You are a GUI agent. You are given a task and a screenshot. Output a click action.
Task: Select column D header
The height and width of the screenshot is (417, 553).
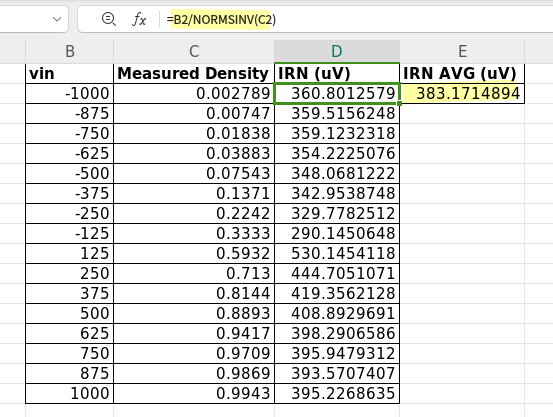click(337, 52)
